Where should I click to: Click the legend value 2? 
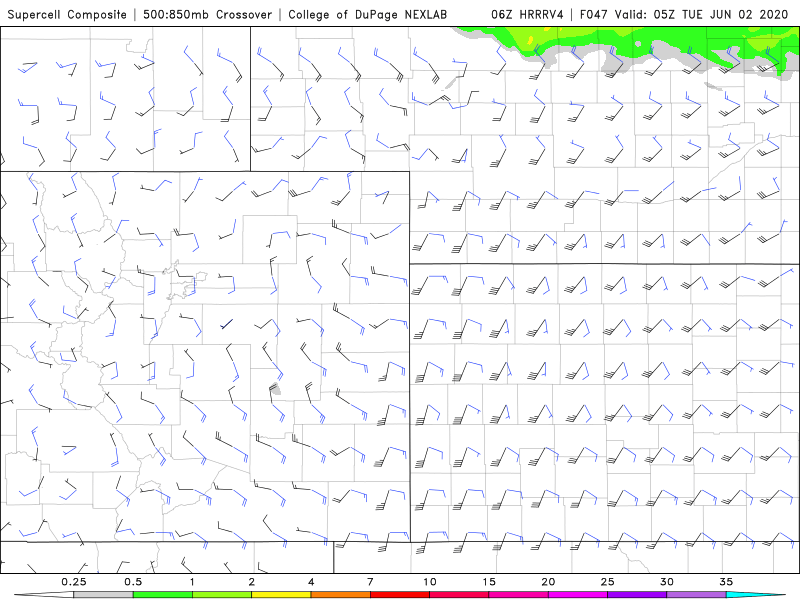pyautogui.click(x=252, y=582)
